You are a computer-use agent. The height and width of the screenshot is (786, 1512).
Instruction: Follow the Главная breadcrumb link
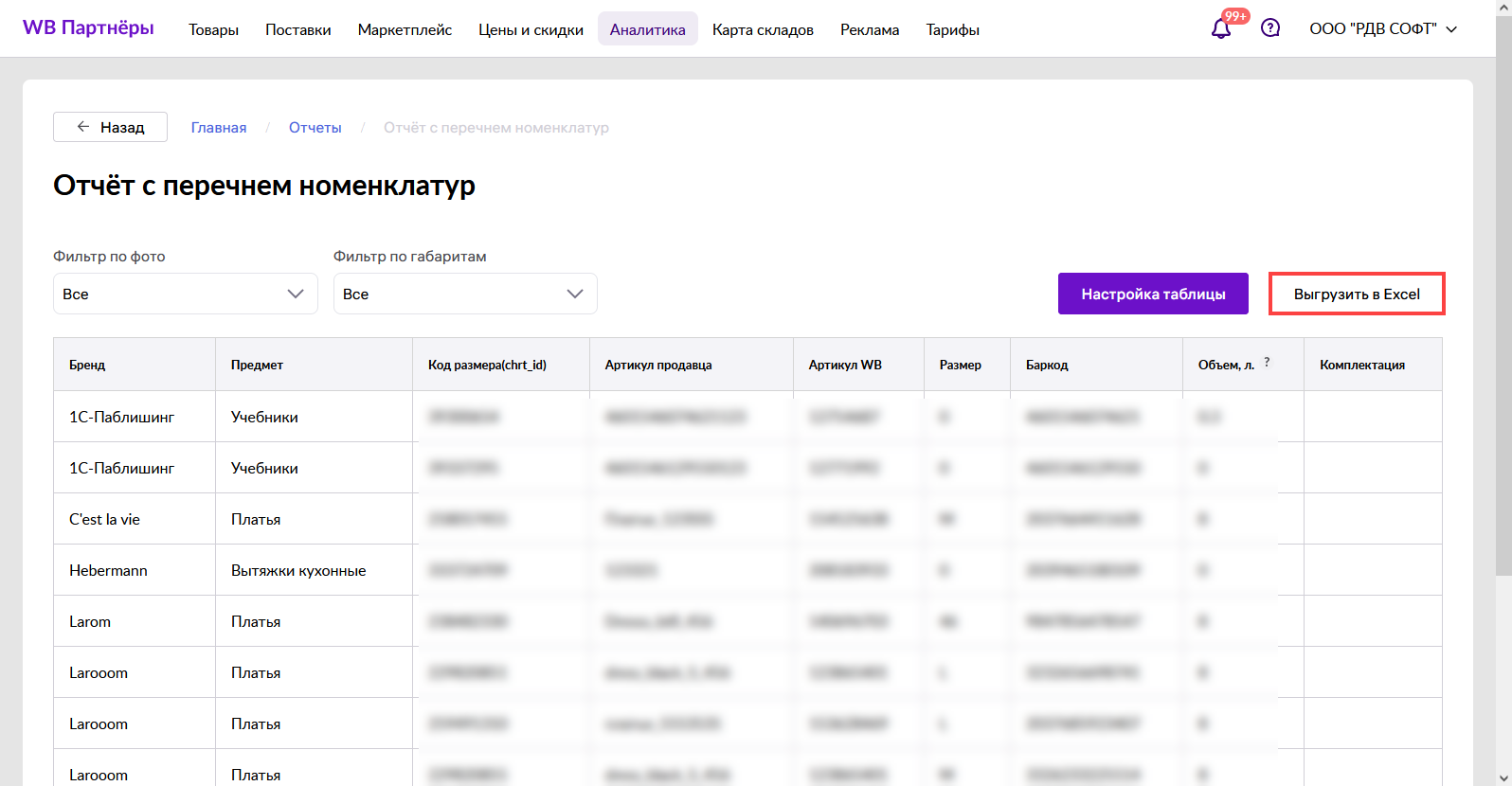pos(218,128)
